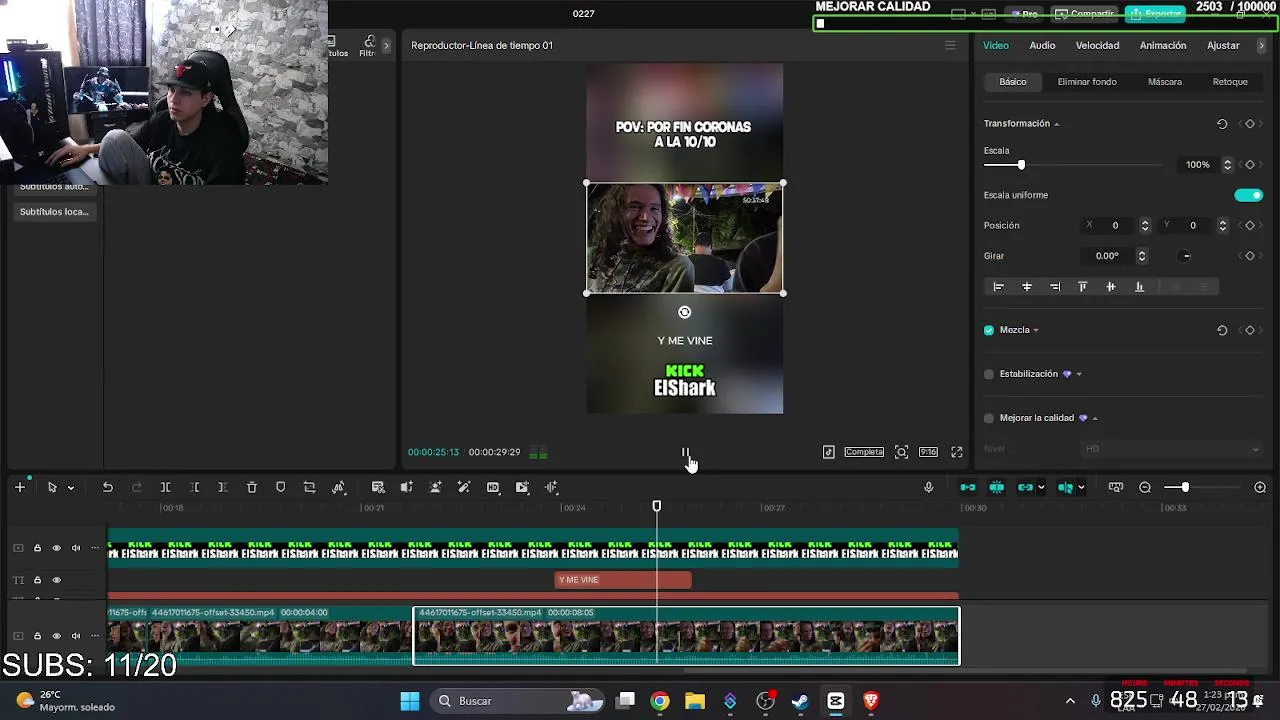Enable the Estabilización checkbox
1280x720 pixels.
(989, 374)
